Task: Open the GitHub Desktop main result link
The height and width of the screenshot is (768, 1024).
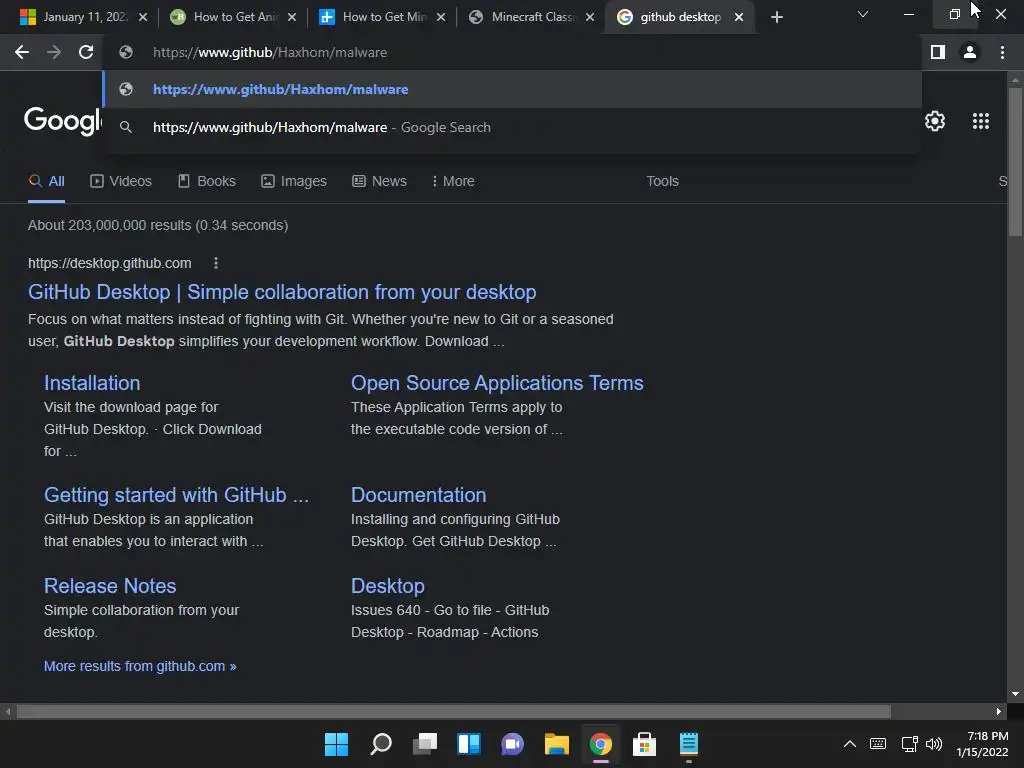Action: tap(282, 292)
